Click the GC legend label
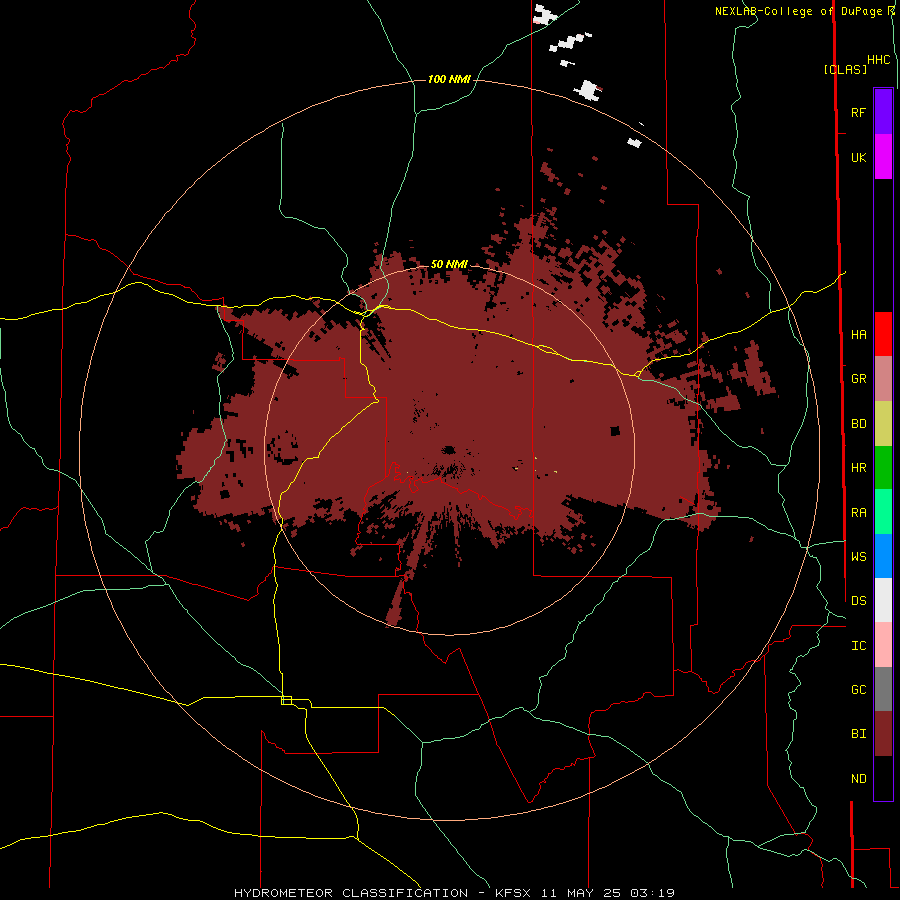This screenshot has height=900, width=900. pos(859,689)
